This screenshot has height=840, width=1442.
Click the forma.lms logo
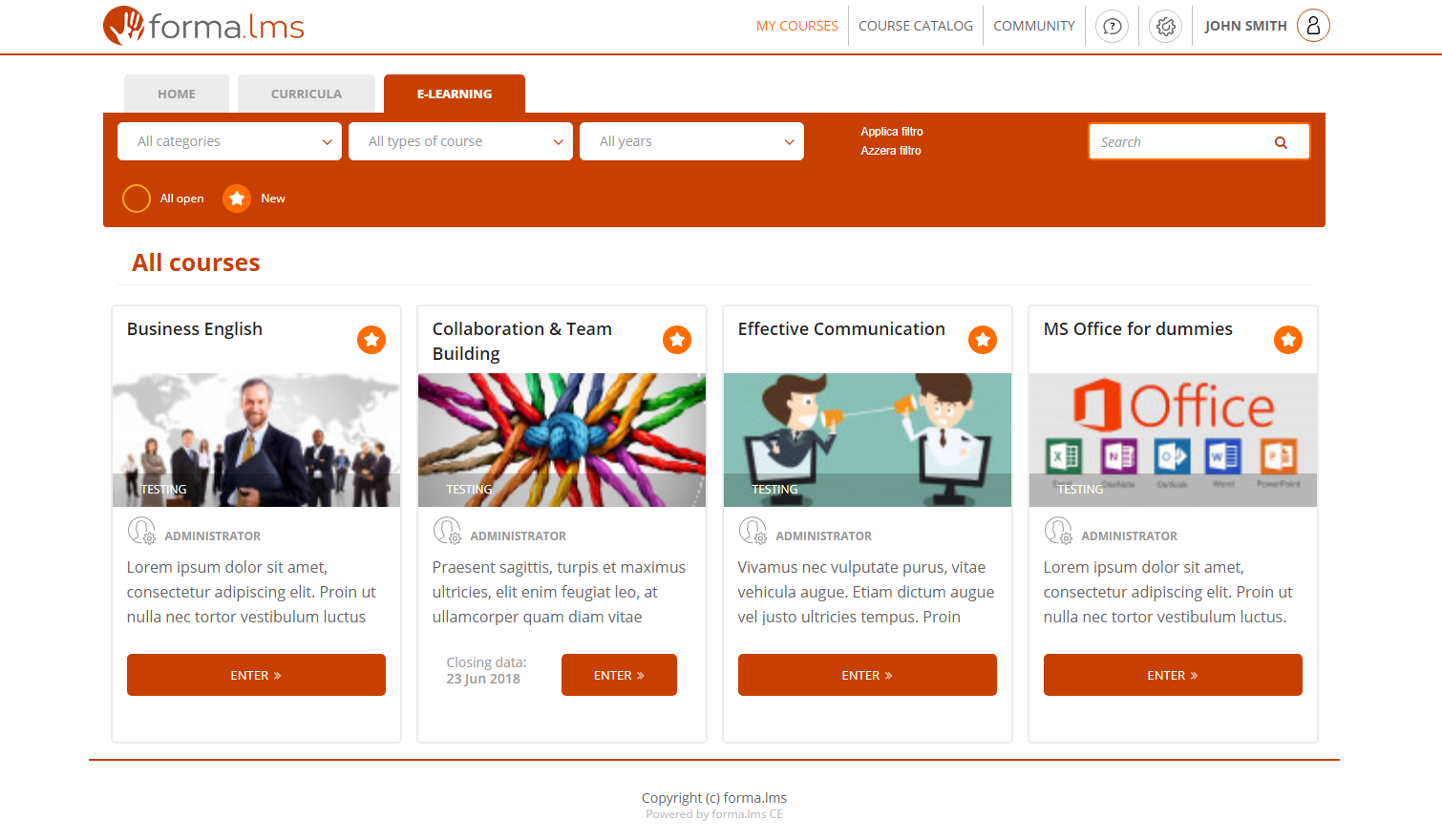pos(203,26)
